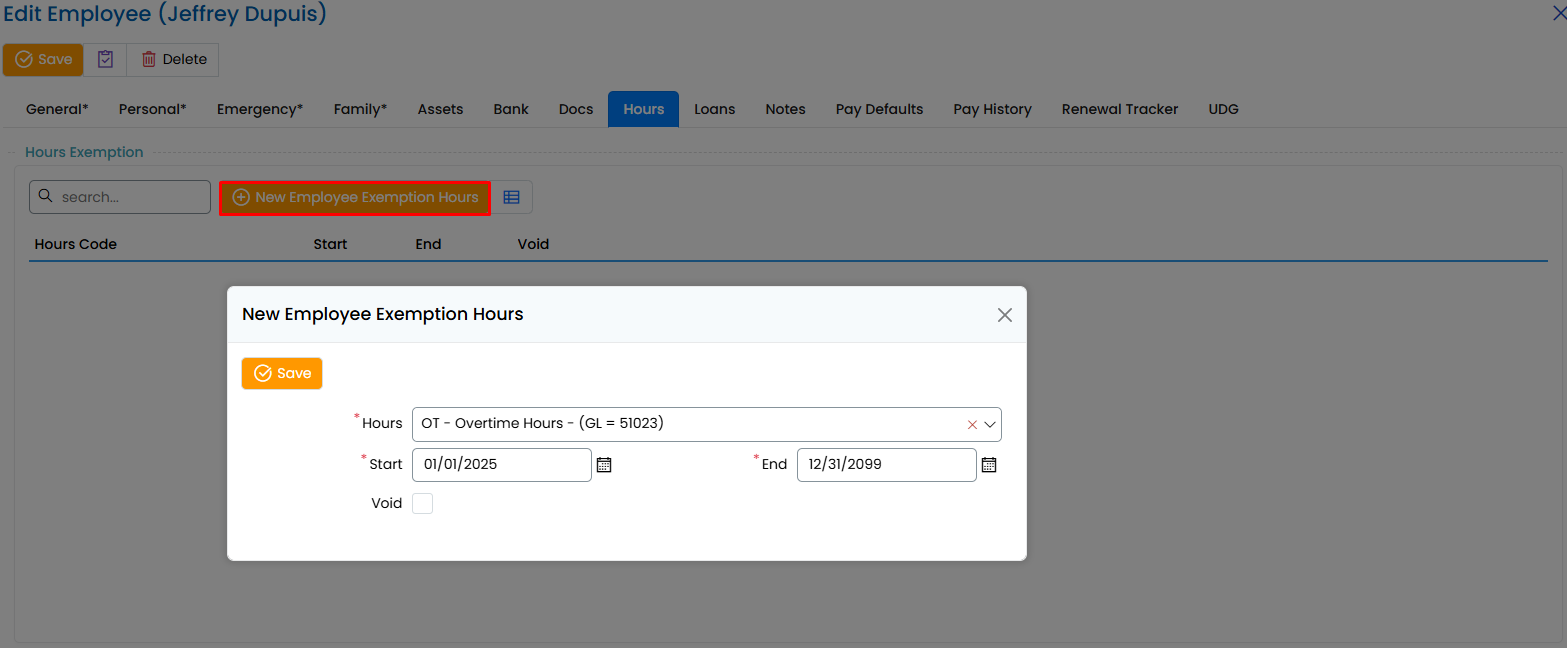
Task: Click into the Start date field
Action: tap(500, 465)
